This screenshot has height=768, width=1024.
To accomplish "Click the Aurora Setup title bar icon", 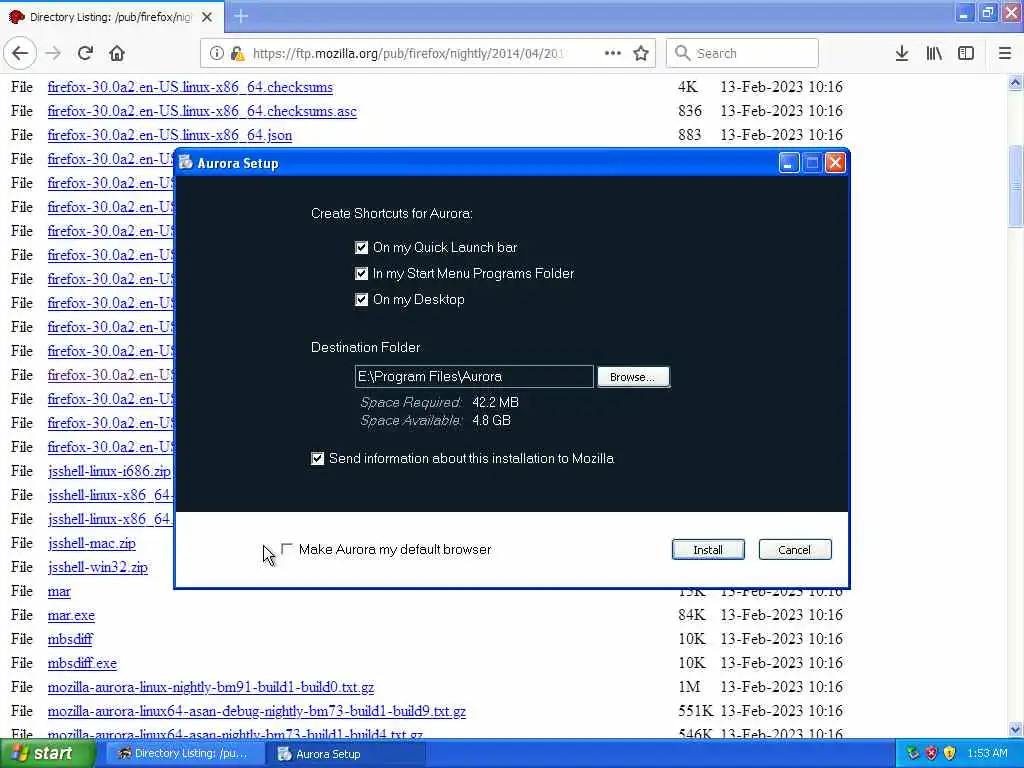I will (x=186, y=163).
